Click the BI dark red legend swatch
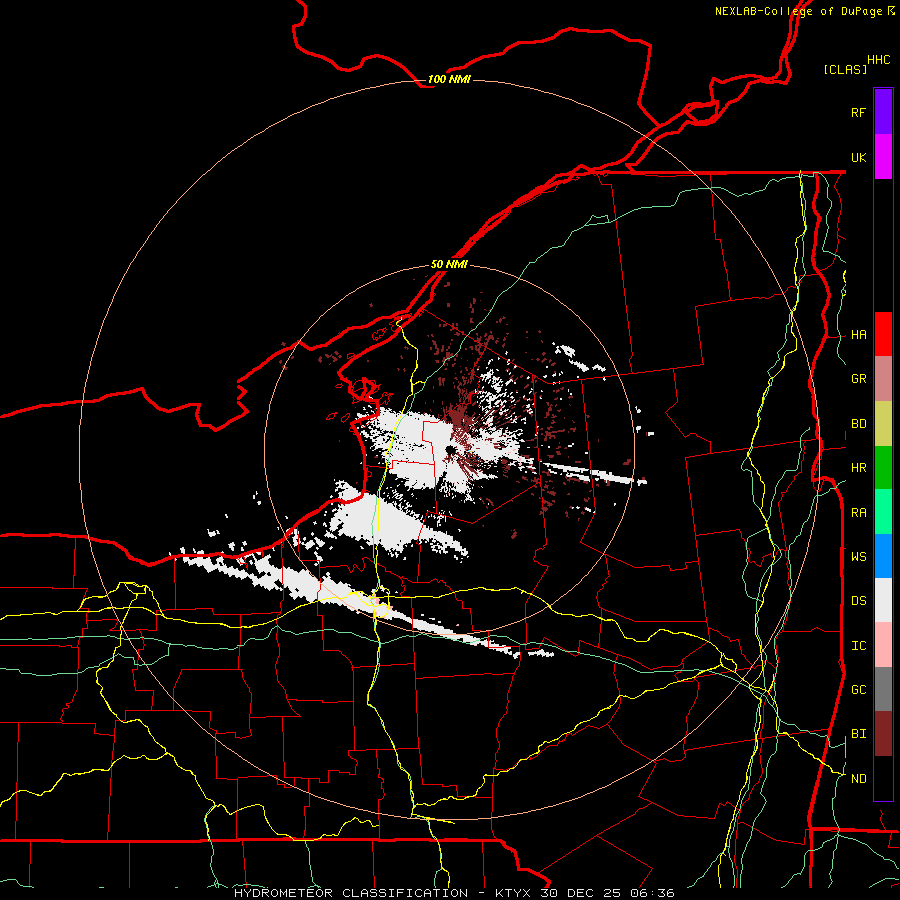900x900 pixels. click(883, 734)
